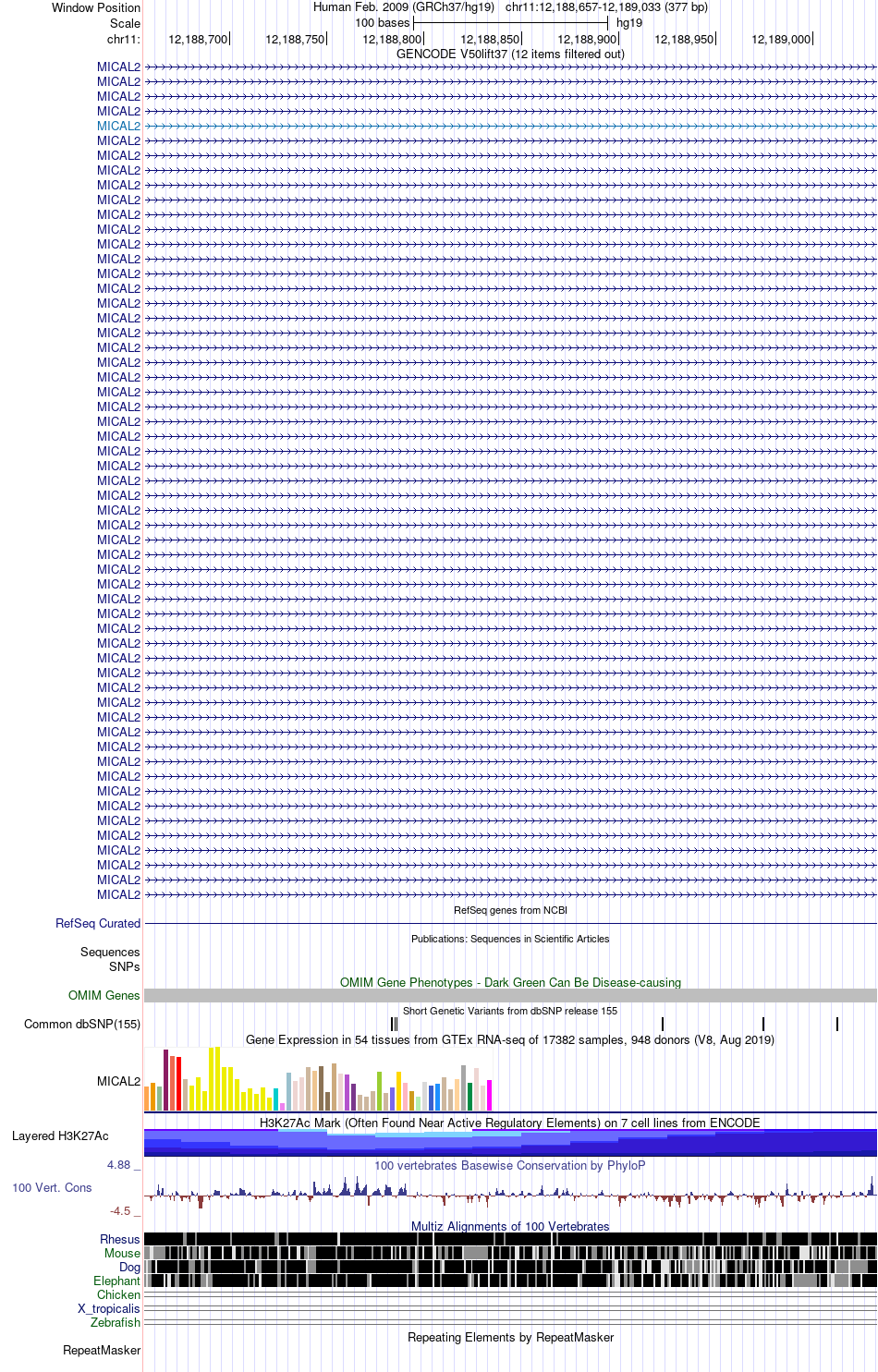Click the MICAL2 label of the GTEx expression track
Screen dimensions: 878x1372
pyautogui.click(x=118, y=1081)
